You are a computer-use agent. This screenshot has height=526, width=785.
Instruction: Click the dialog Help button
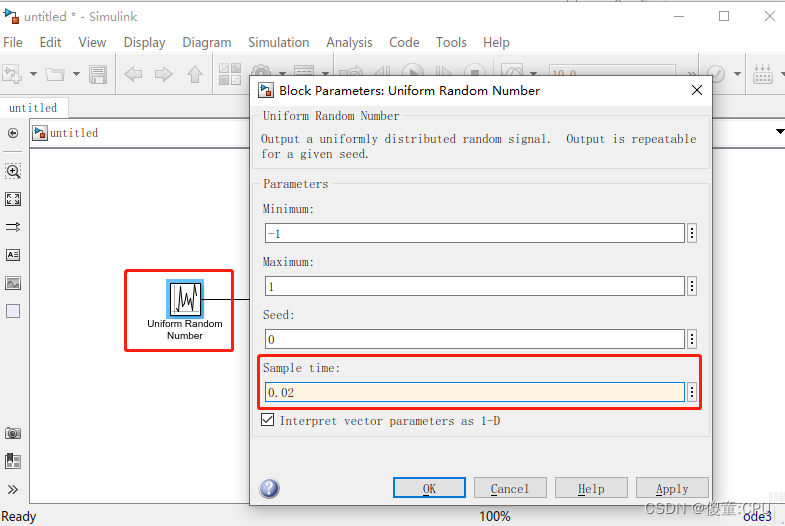591,488
